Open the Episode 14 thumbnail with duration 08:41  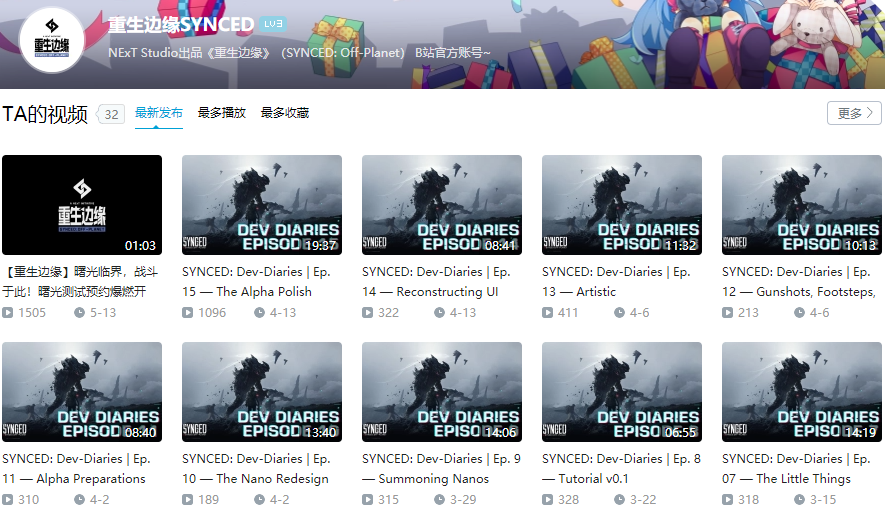pyautogui.click(x=442, y=205)
